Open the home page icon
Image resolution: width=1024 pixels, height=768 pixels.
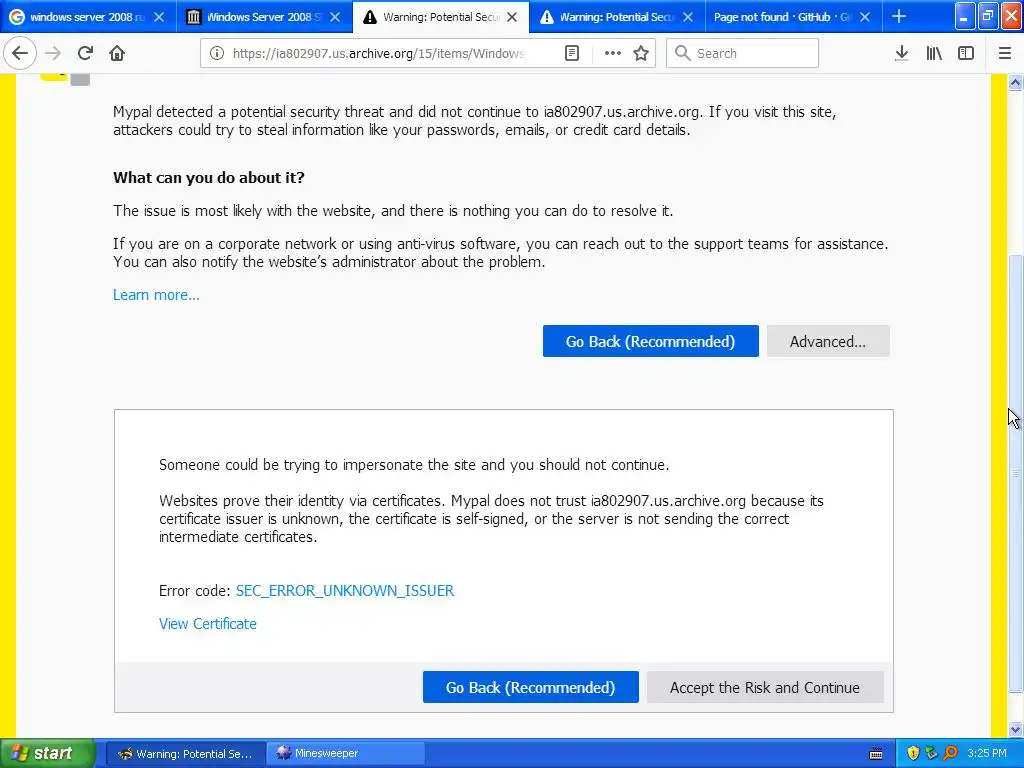[x=117, y=53]
